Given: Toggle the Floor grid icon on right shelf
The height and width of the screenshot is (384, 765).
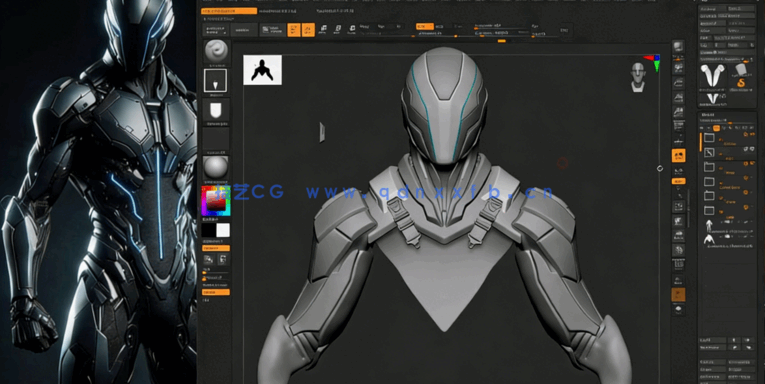Looking at the screenshot, I should click(x=678, y=141).
